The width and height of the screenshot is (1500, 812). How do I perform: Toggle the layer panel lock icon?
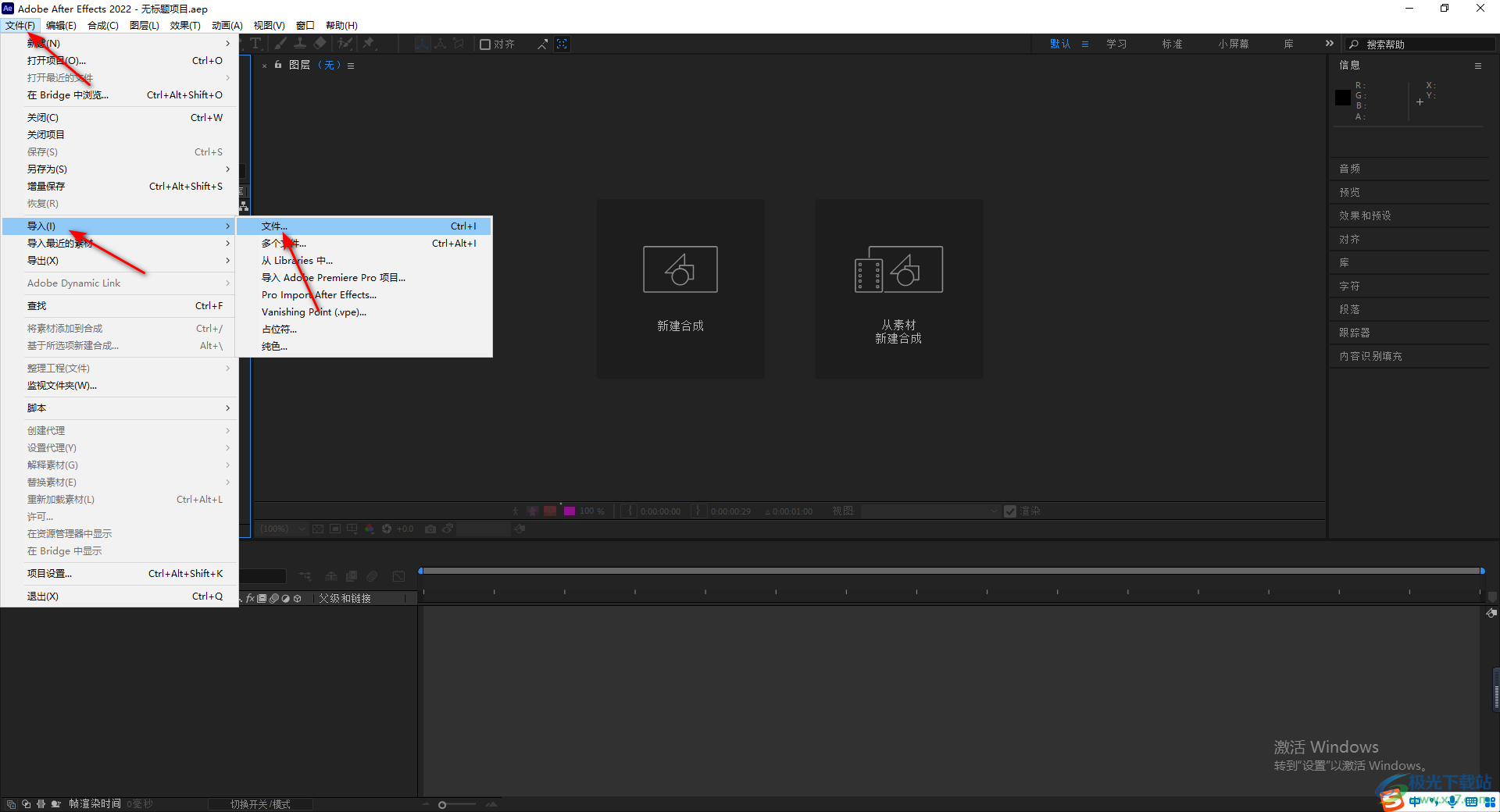pyautogui.click(x=277, y=66)
